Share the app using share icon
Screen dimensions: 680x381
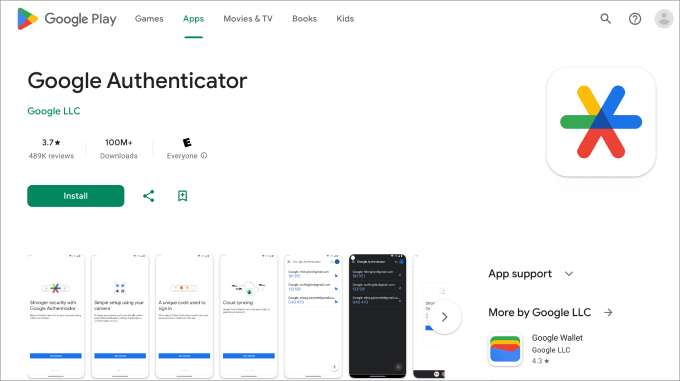coord(149,196)
